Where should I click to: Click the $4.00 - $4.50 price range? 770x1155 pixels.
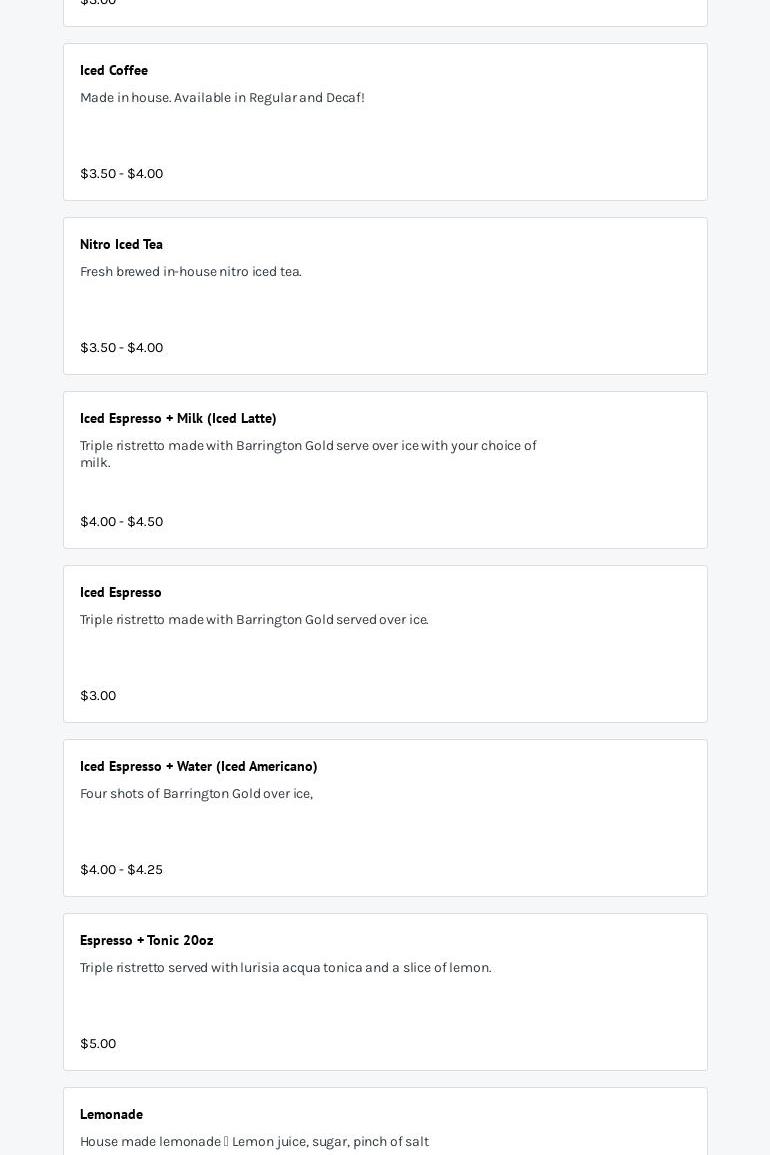tap(121, 521)
